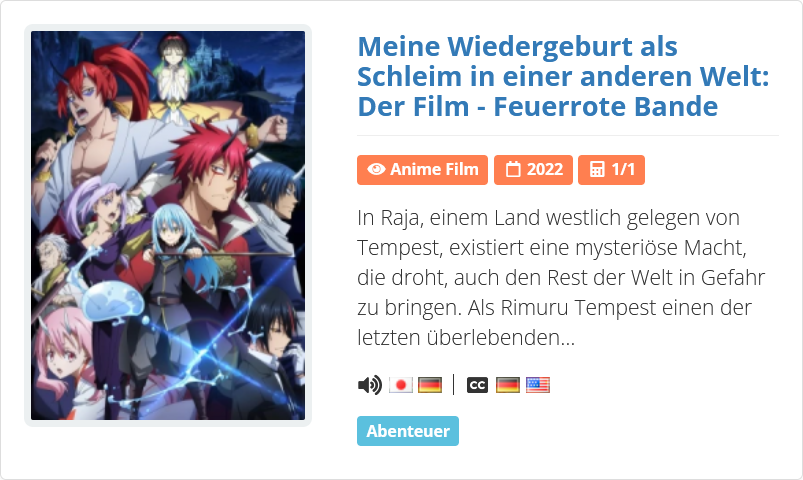The height and width of the screenshot is (480, 803).
Task: Click the truncated text ending letzten überlebenden…
Action: (466, 338)
